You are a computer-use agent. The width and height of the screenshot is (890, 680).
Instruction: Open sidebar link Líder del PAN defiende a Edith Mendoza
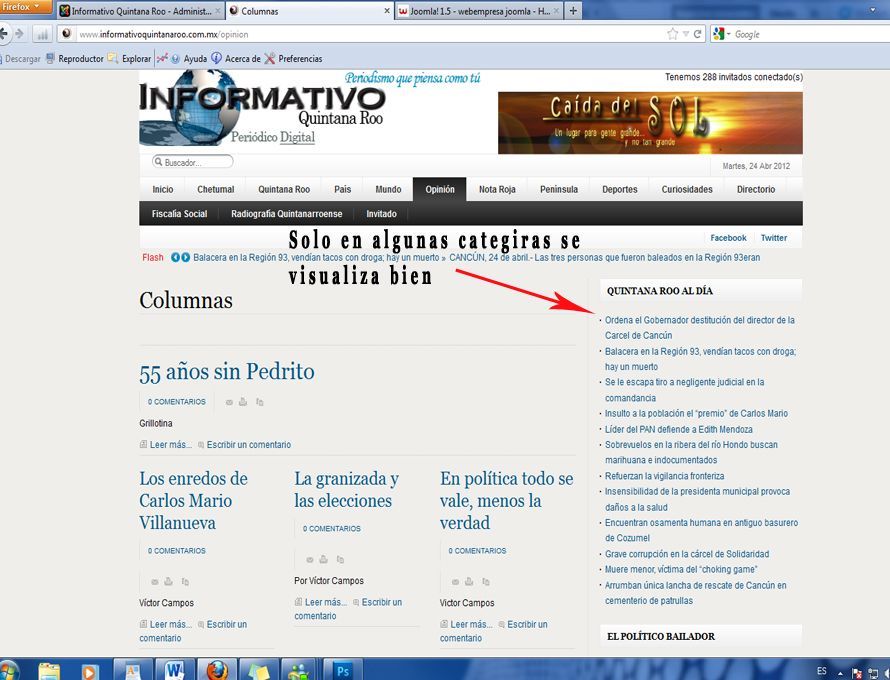click(x=678, y=429)
